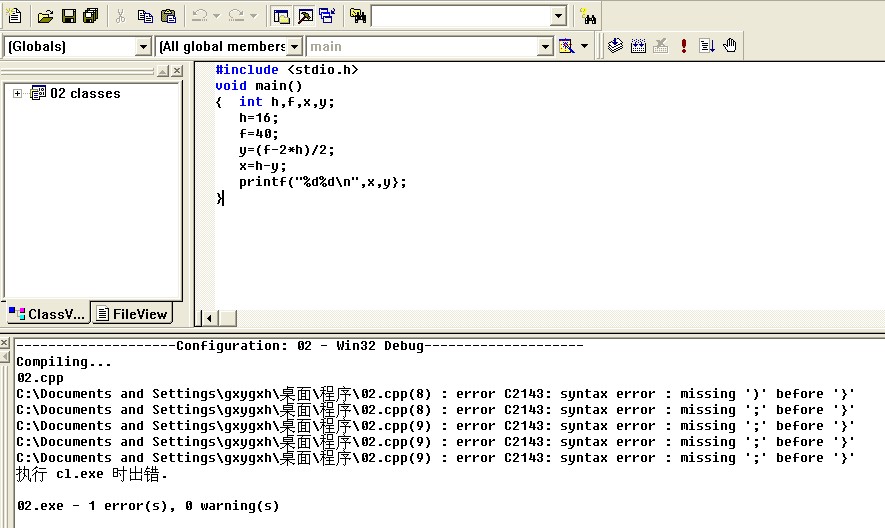Screen dimensions: 885x528
Task: Switch to the ClassView tab
Action: [x=47, y=314]
